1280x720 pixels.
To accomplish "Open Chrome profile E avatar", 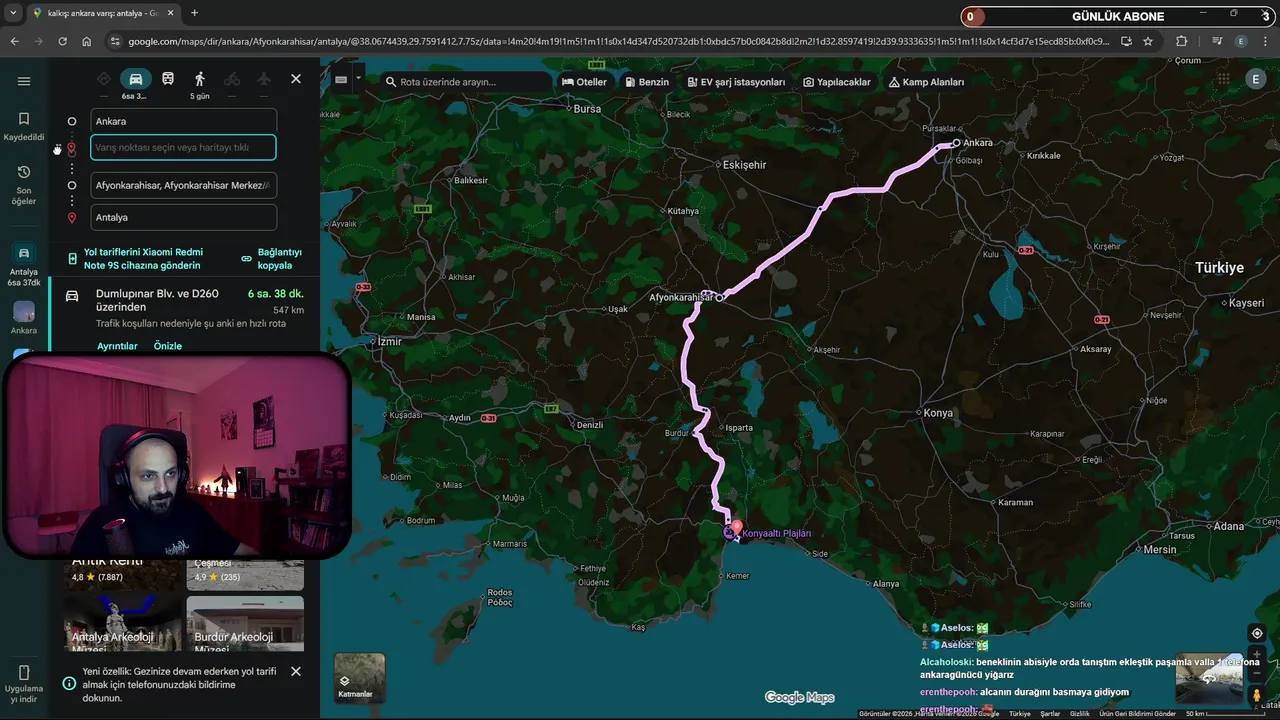I will [x=1241, y=41].
